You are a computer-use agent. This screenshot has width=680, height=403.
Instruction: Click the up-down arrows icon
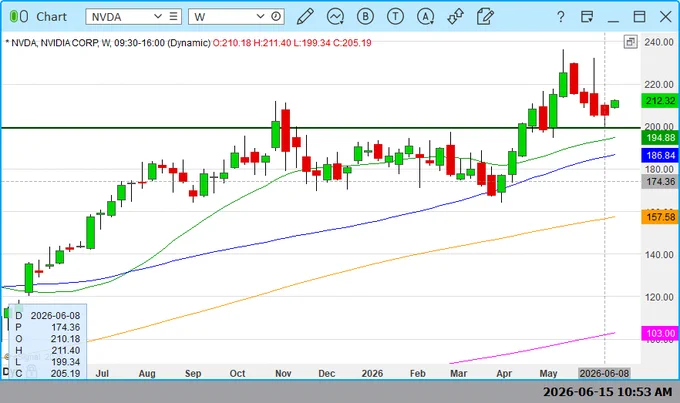(455, 17)
